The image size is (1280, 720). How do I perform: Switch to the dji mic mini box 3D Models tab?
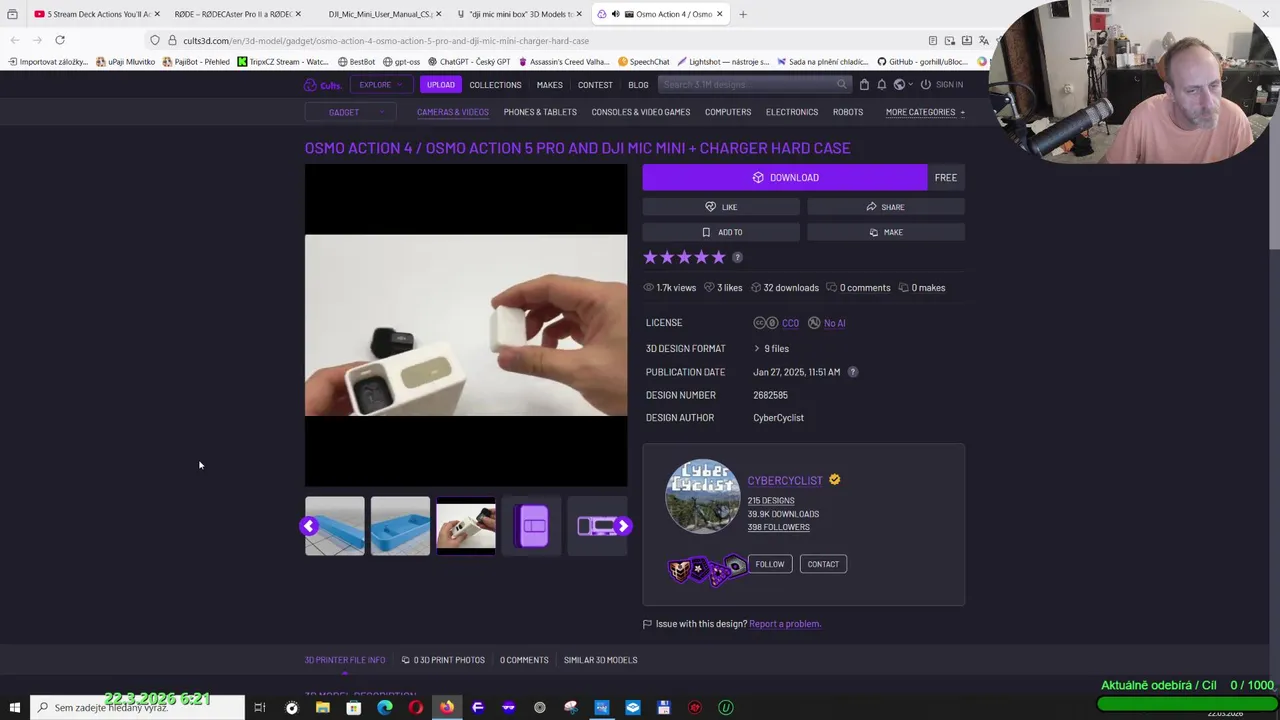[520, 14]
